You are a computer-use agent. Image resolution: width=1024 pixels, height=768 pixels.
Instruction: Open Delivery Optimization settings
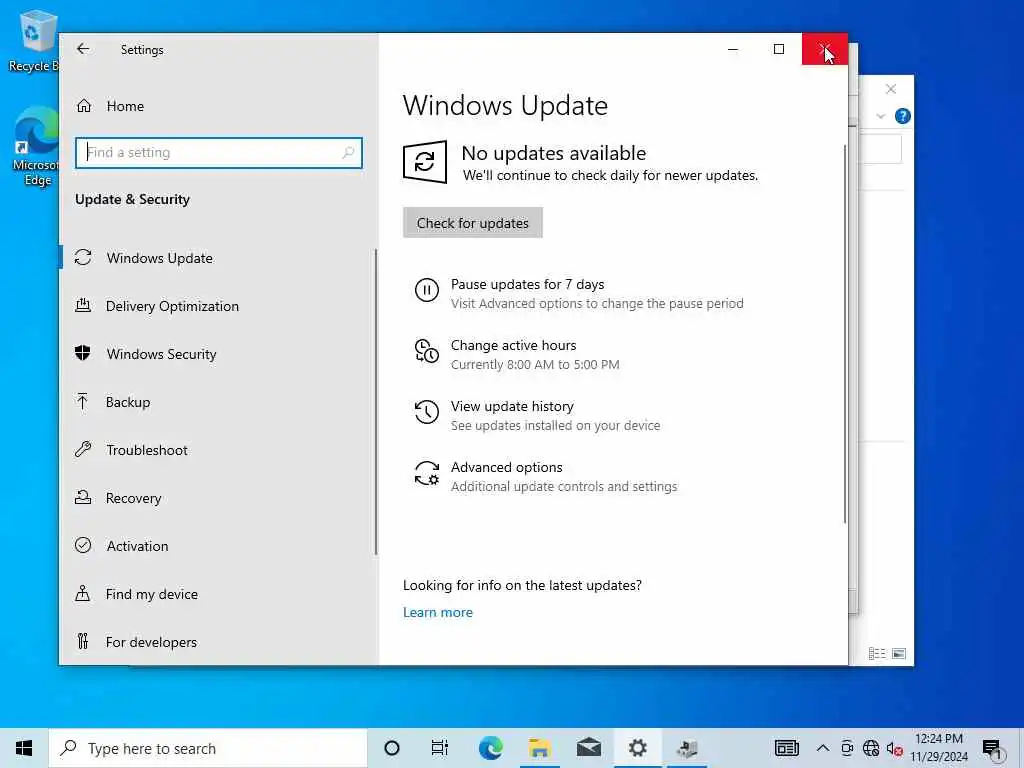172,306
